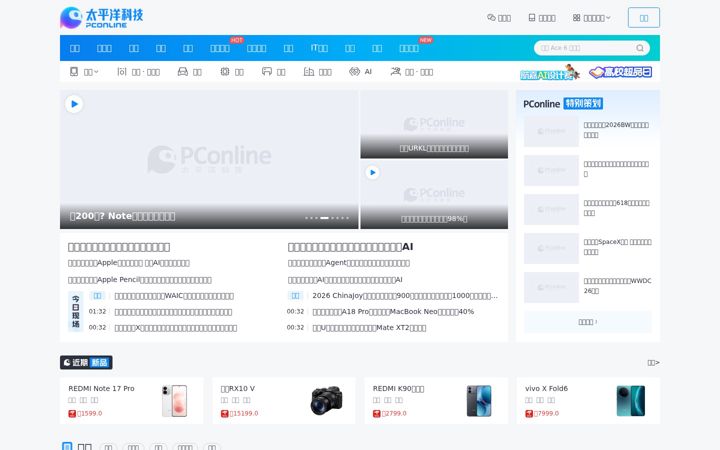Viewport: 720px width, 450px height.
Task: Click the outlined button at header top right
Action: [644, 17]
